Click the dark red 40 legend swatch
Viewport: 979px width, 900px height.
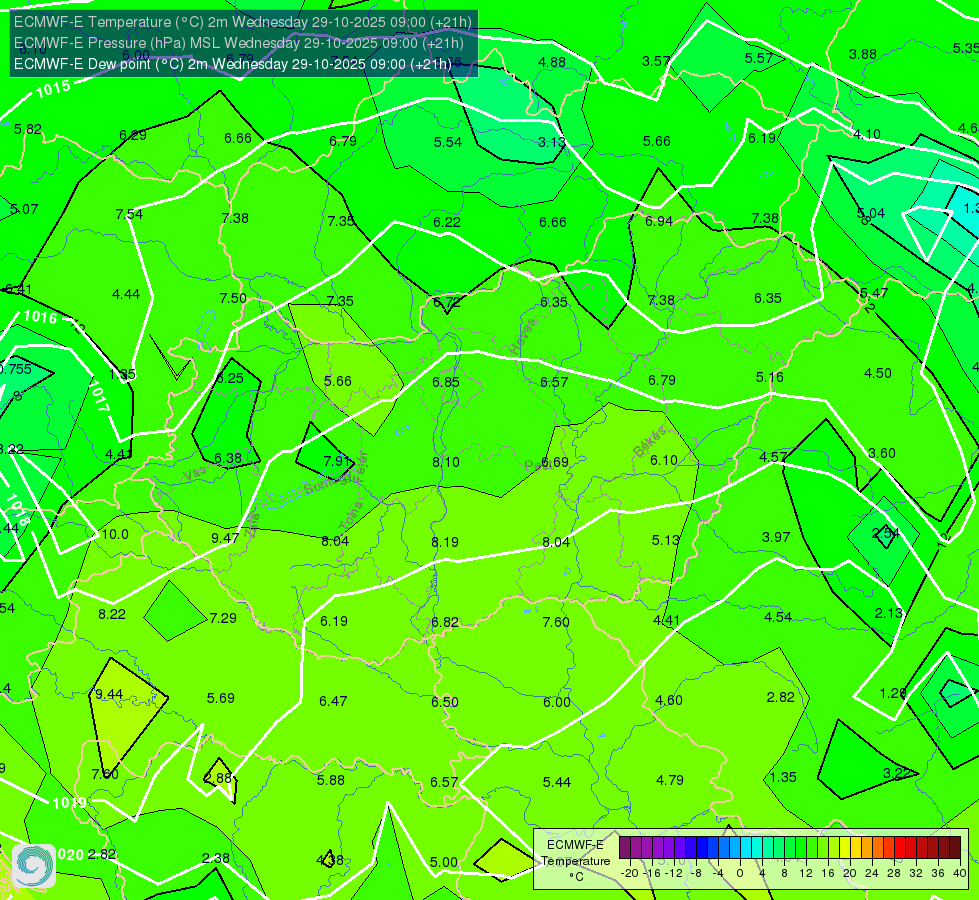[x=955, y=848]
